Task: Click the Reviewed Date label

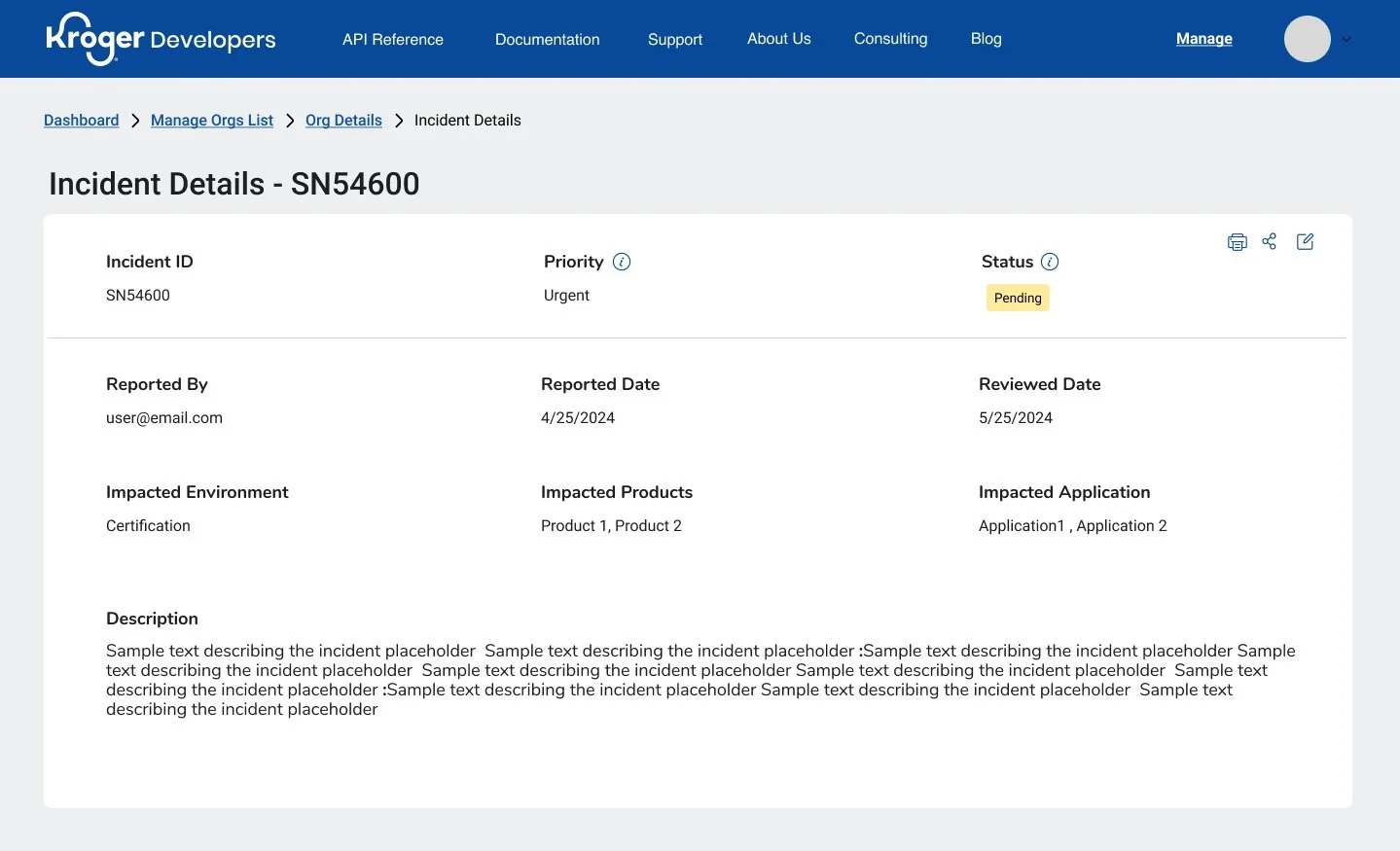Action: 1040,384
